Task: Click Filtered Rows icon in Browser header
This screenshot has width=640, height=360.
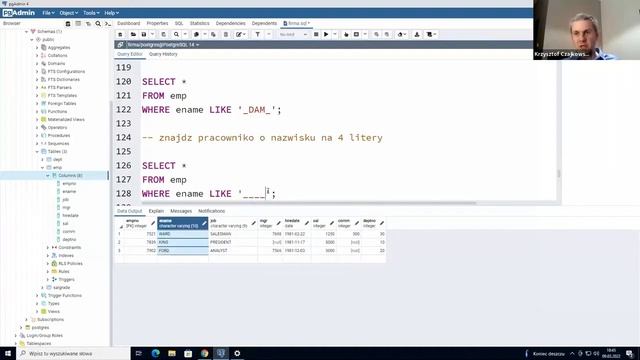Action: (88, 24)
